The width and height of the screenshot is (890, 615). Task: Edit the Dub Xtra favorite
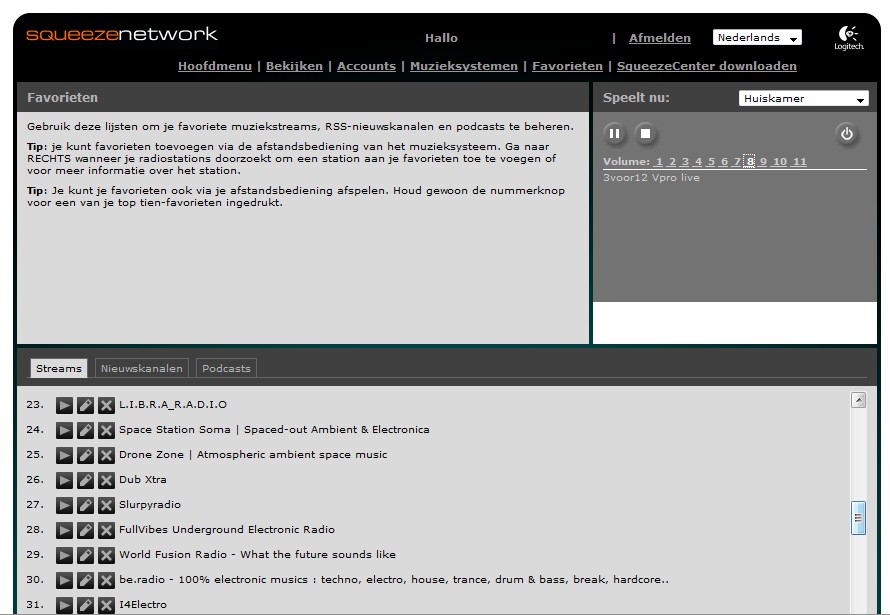pyautogui.click(x=85, y=480)
